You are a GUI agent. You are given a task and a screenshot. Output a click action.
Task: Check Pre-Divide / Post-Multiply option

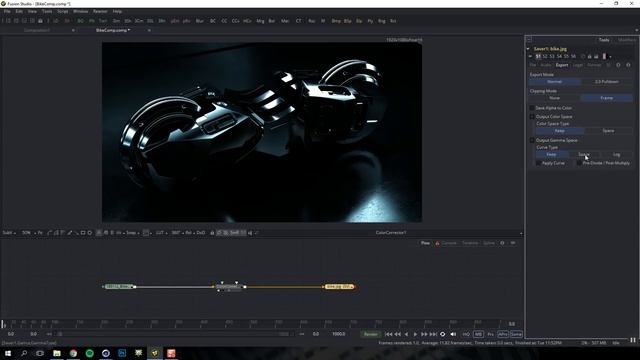579,163
